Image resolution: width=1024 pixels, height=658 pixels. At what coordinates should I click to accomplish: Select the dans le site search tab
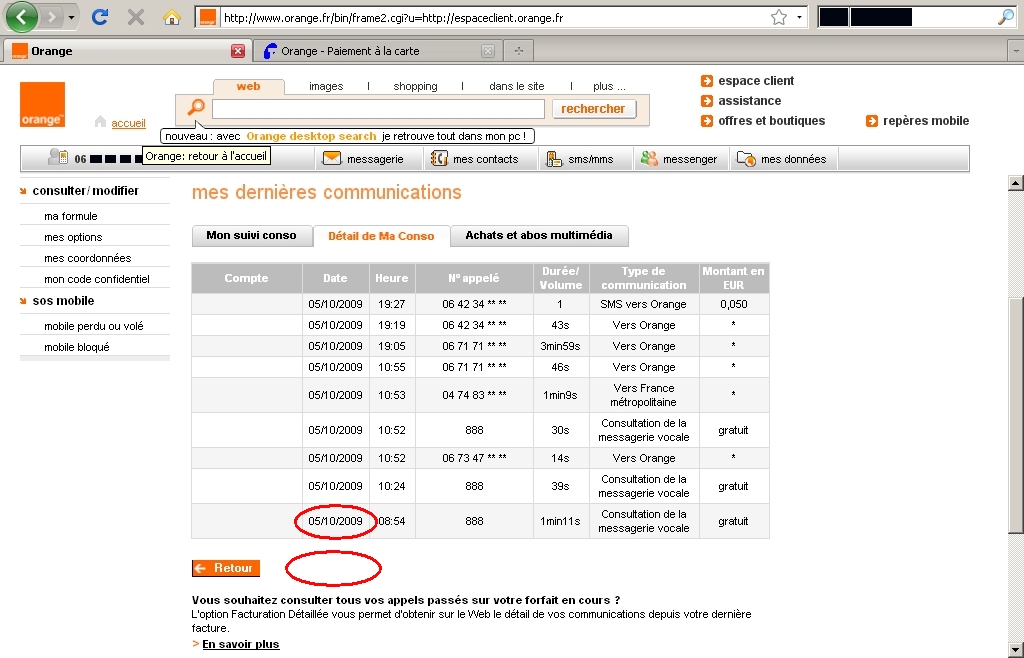(x=517, y=86)
